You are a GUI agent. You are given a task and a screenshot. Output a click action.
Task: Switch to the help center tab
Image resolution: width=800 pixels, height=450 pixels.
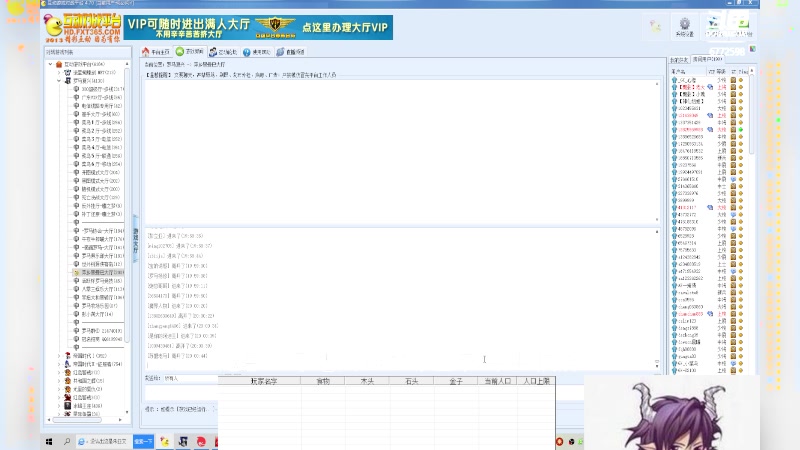257,52
